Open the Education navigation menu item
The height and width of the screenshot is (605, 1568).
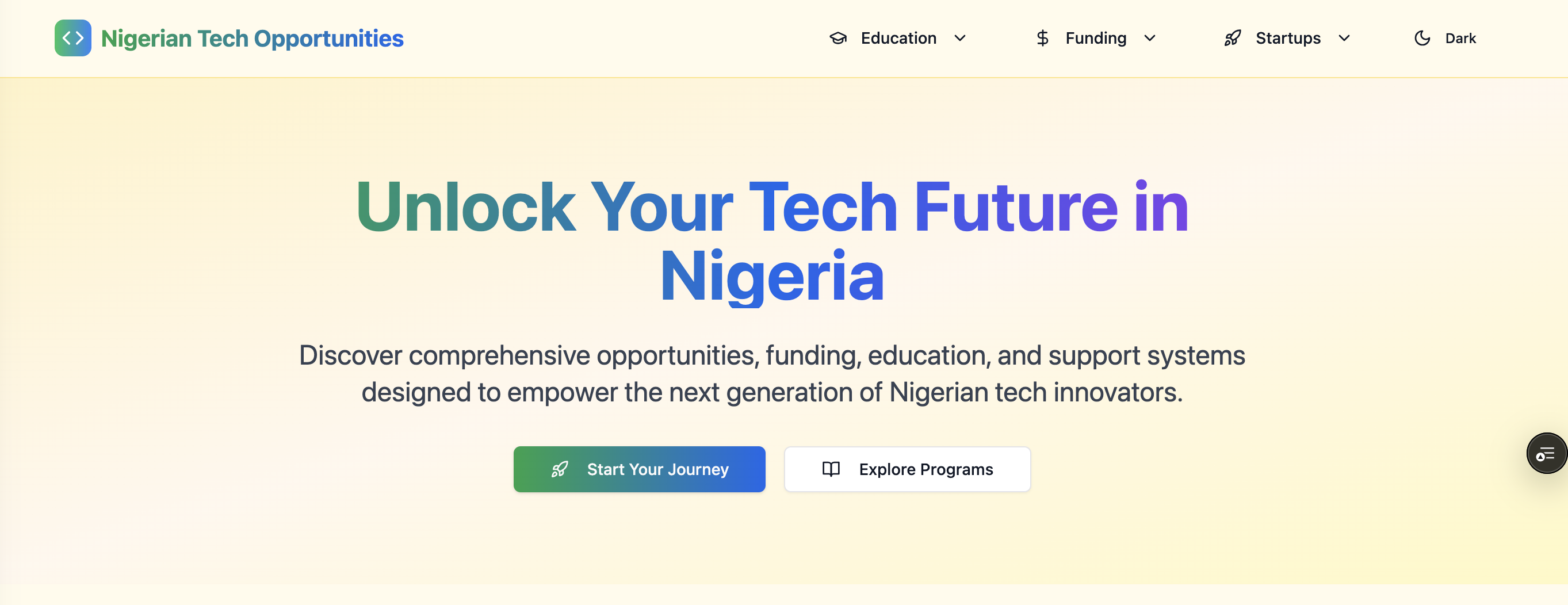898,38
